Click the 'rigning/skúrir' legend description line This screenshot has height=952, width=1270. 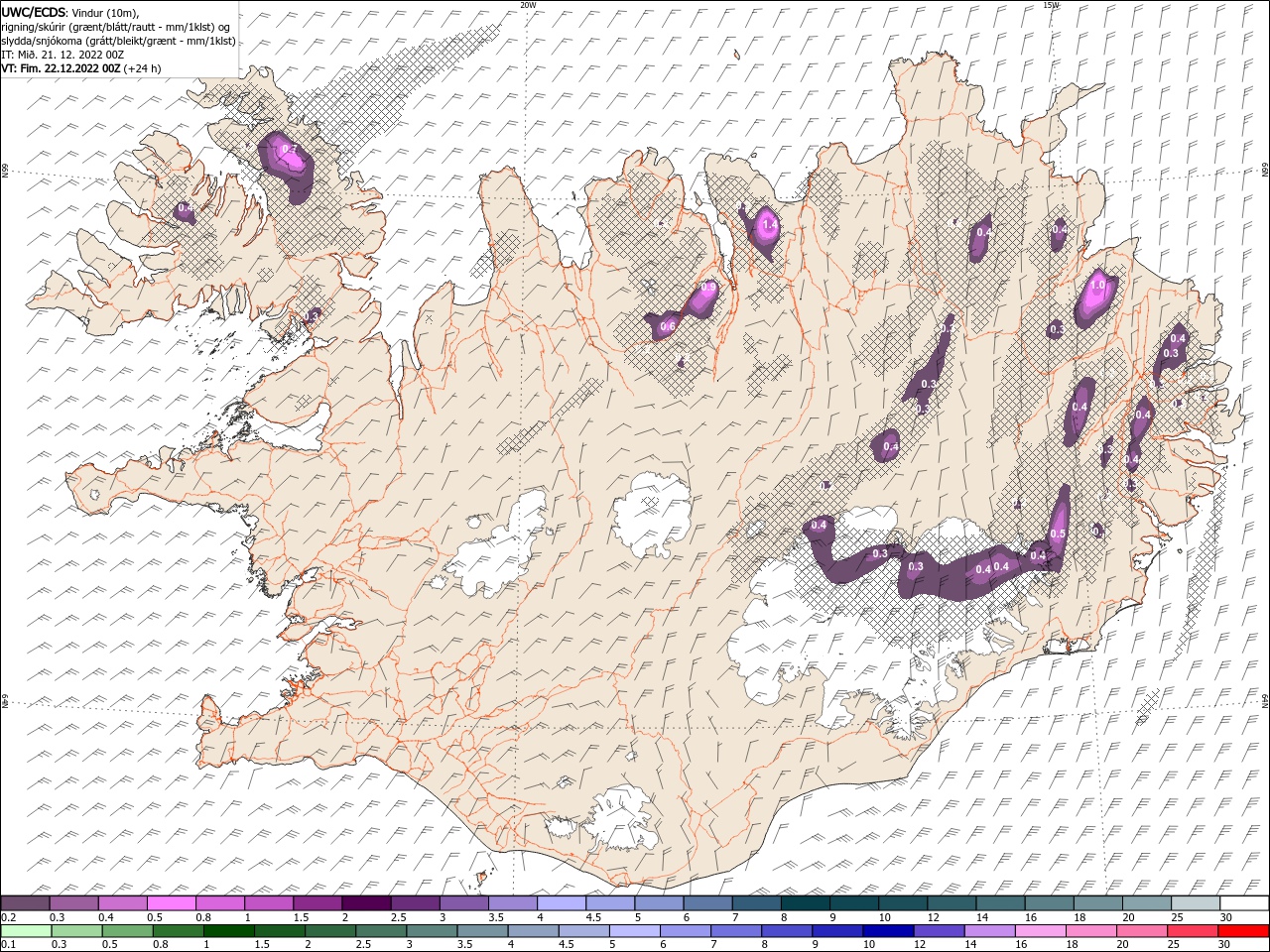(117, 27)
